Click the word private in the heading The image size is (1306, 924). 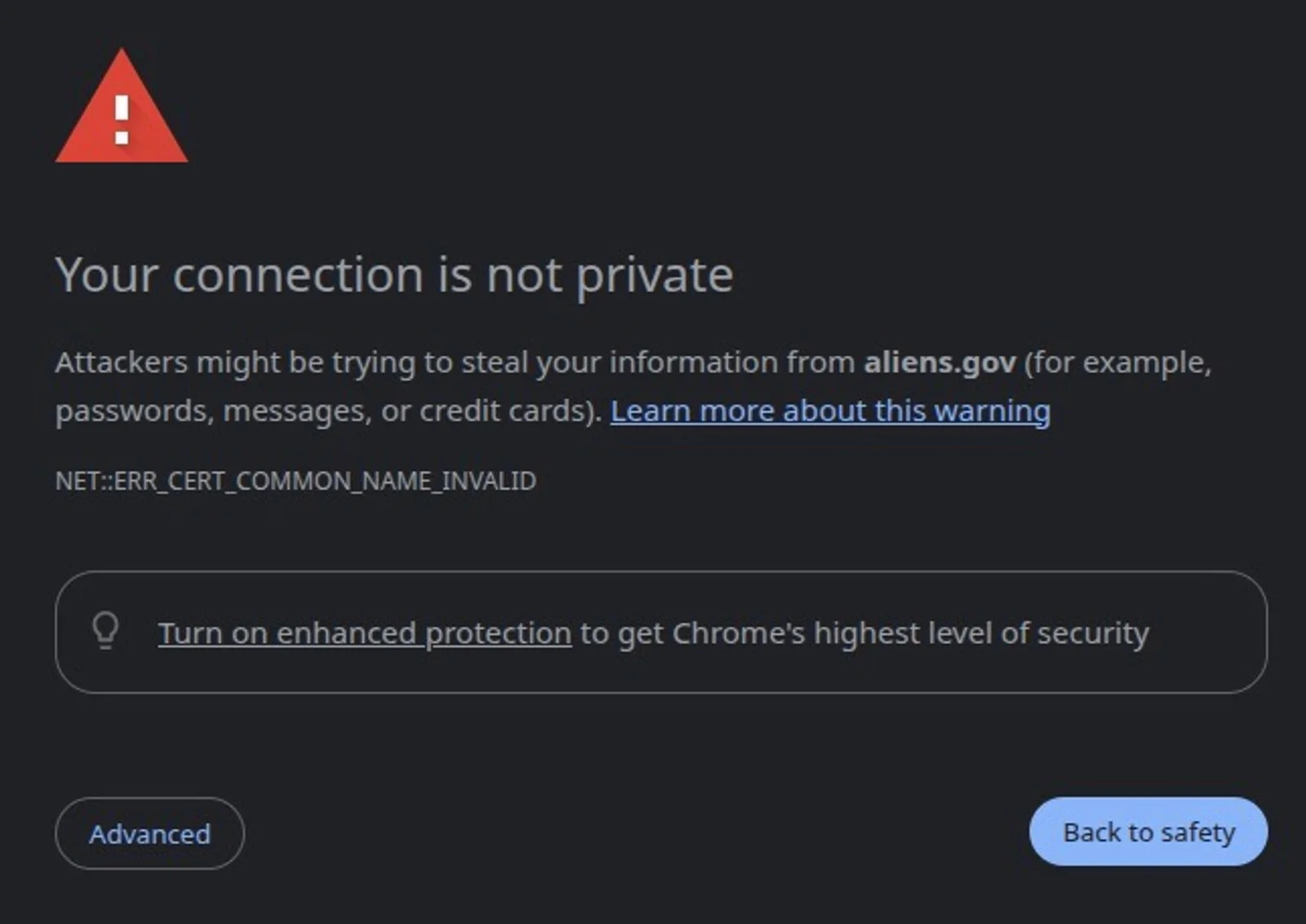point(655,276)
